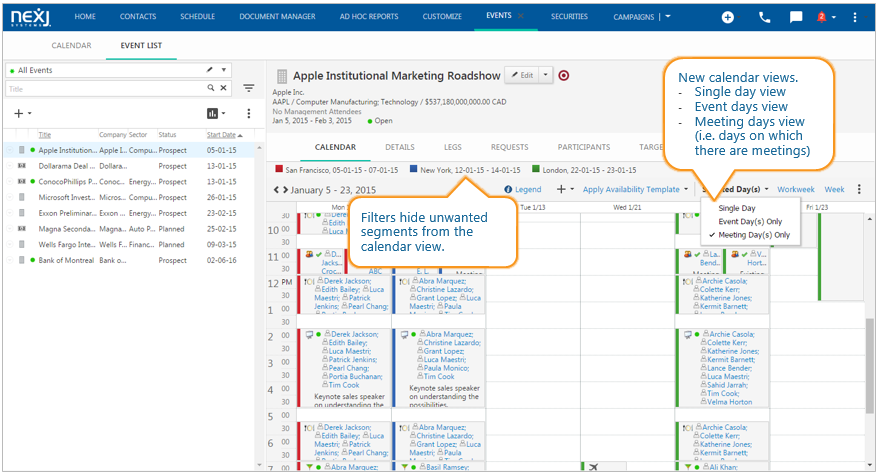Screen dimensions: 878x474
Task: Select Meeting Day(s) Only checked option
Action: tap(754, 235)
